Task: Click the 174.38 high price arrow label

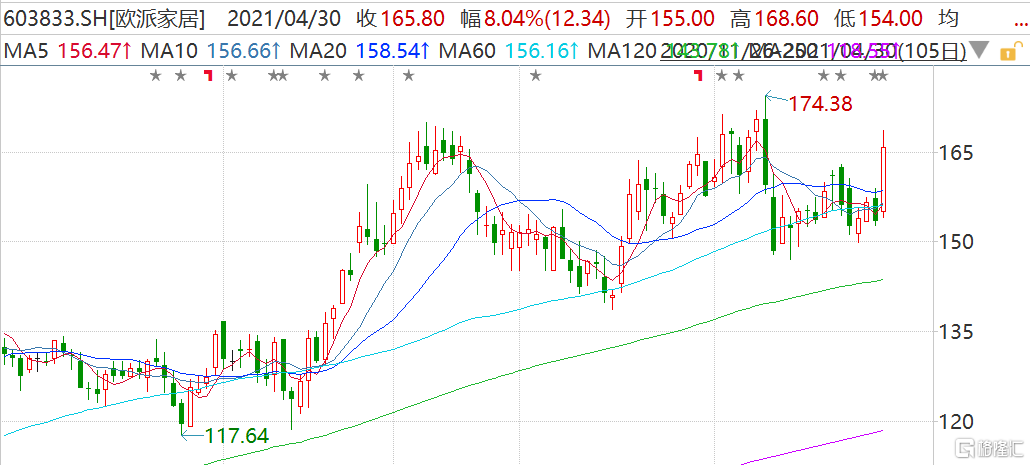Action: pos(820,103)
